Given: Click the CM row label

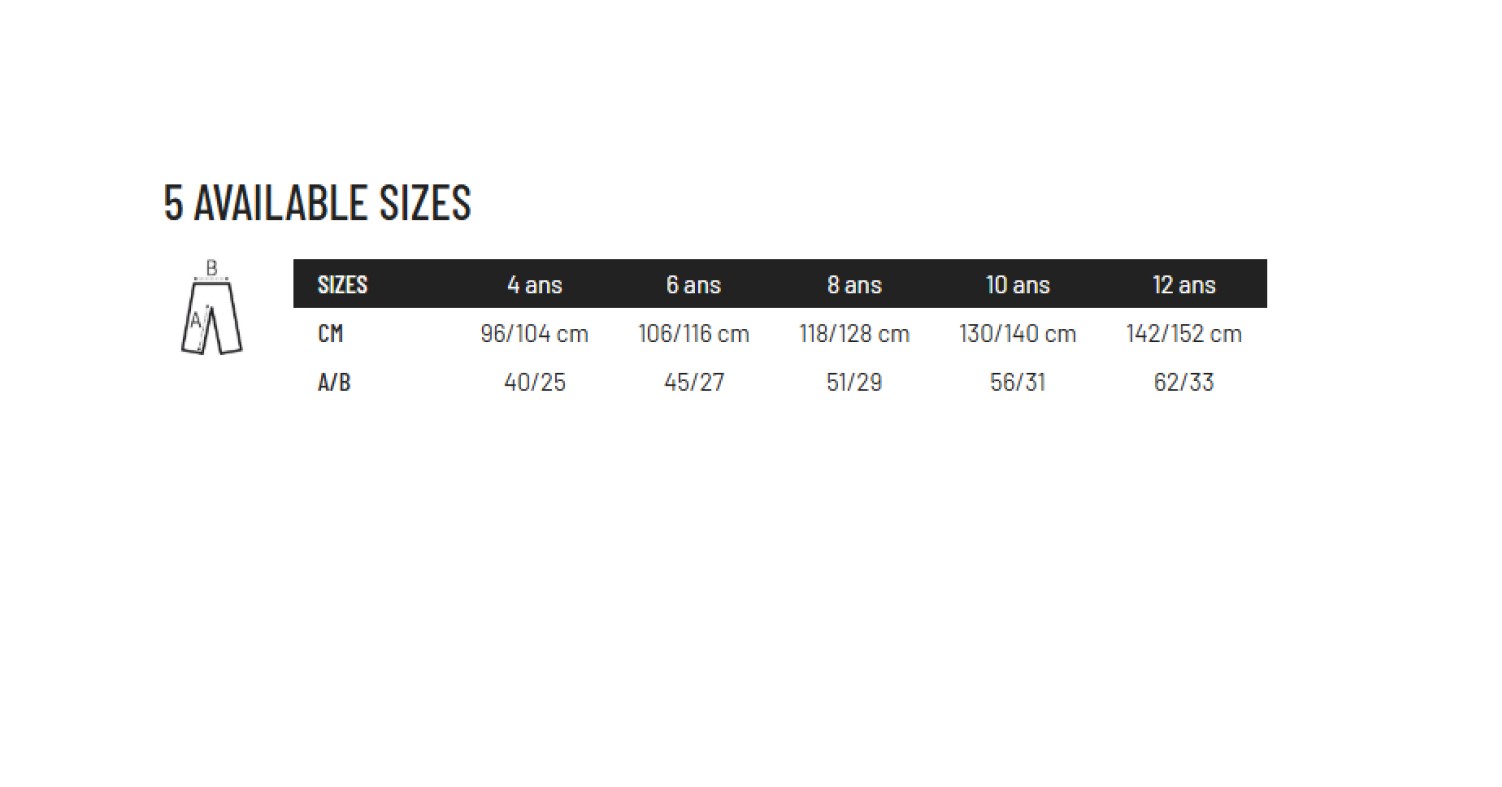Looking at the screenshot, I should click(x=330, y=334).
